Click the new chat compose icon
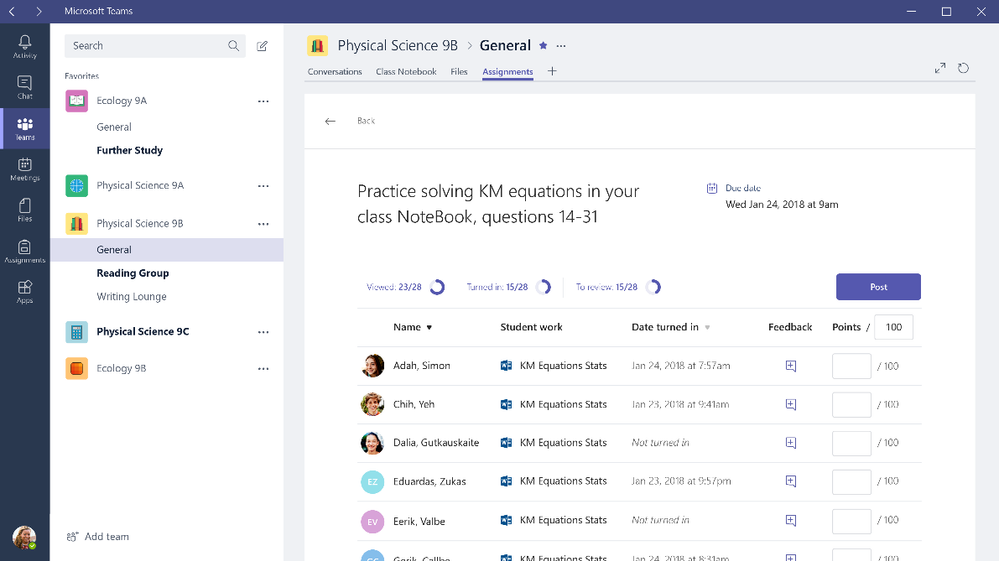This screenshot has height=561, width=999. click(262, 46)
